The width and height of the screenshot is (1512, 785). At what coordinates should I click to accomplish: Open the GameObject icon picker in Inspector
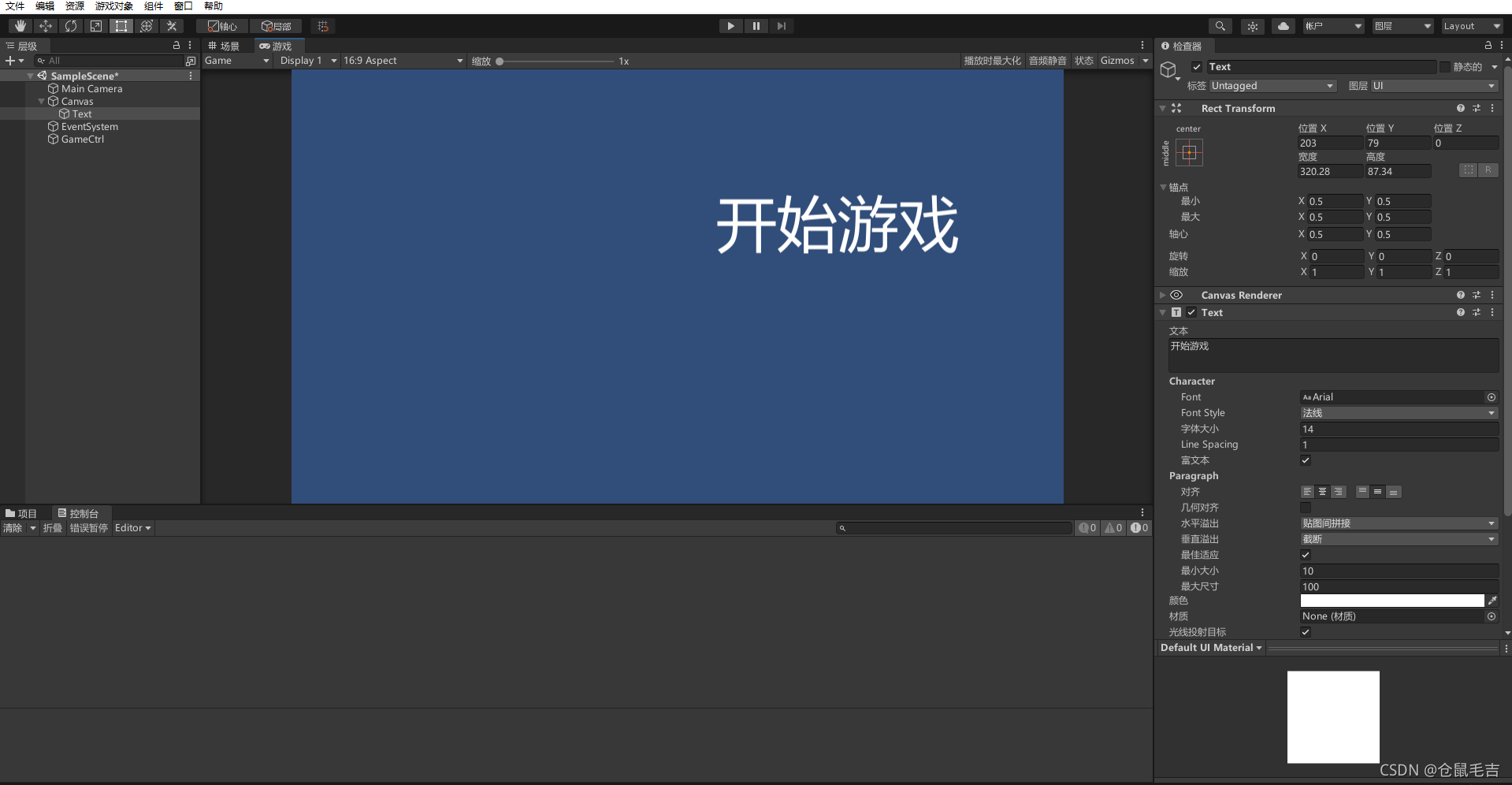(x=1169, y=71)
